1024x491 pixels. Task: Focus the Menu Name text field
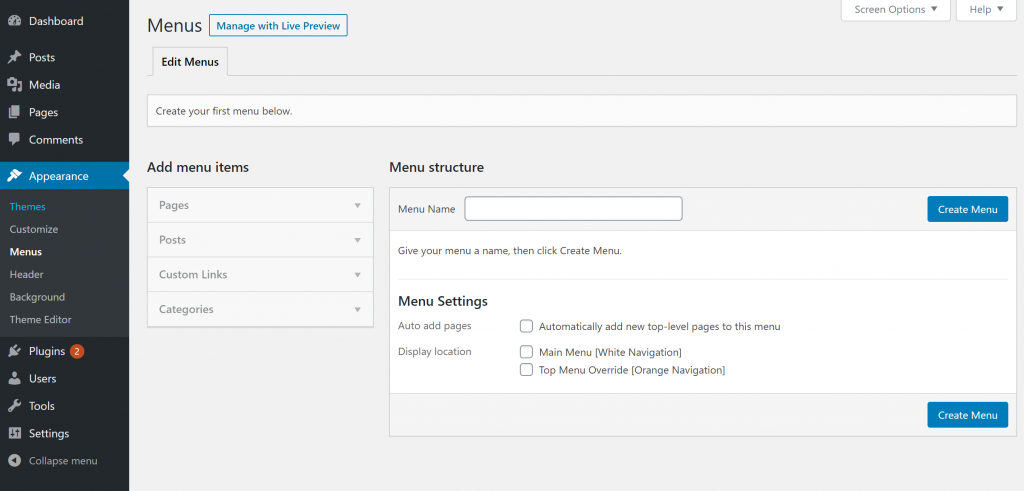pos(573,209)
